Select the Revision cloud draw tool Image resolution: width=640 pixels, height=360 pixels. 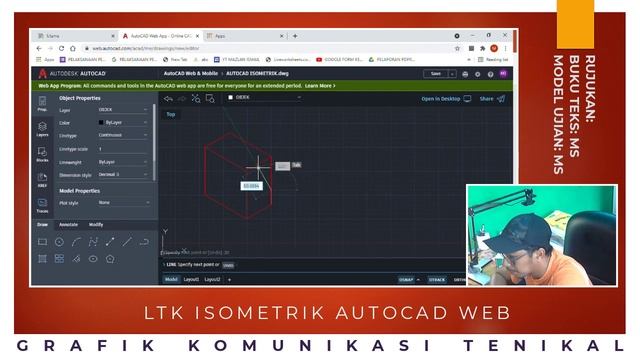point(144,242)
